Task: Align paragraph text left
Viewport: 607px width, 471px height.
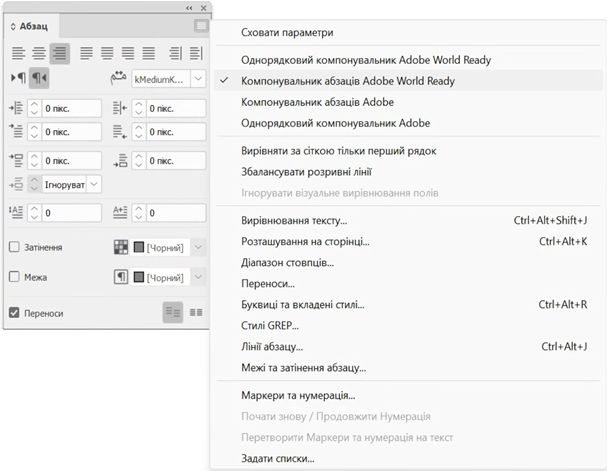Action: (x=18, y=53)
